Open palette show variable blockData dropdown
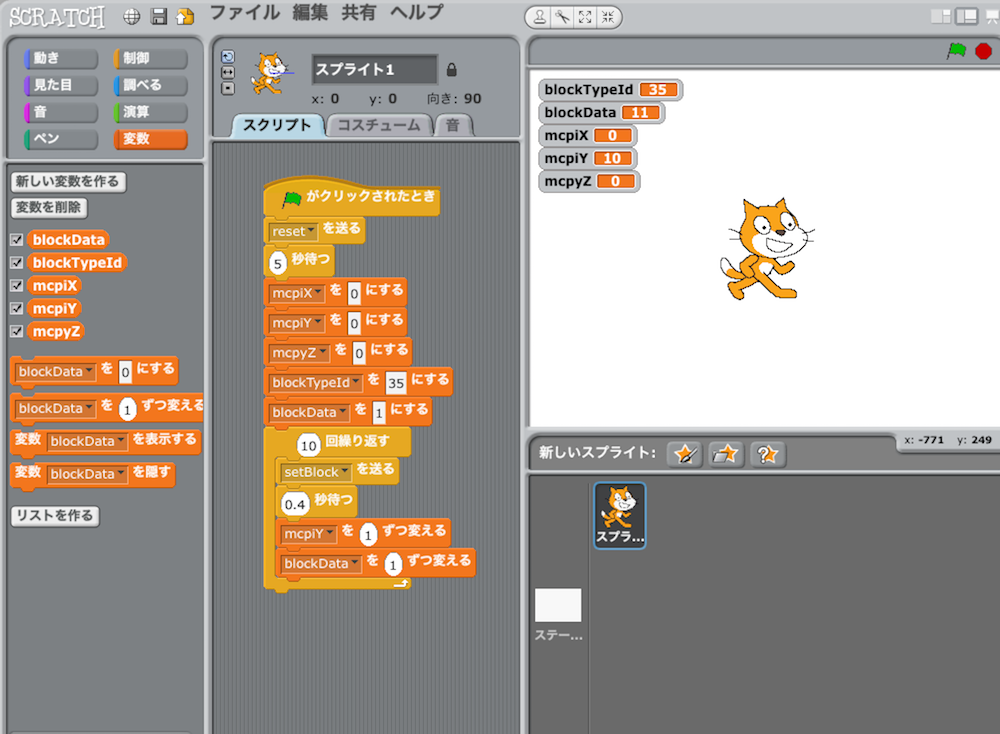 [x=87, y=441]
